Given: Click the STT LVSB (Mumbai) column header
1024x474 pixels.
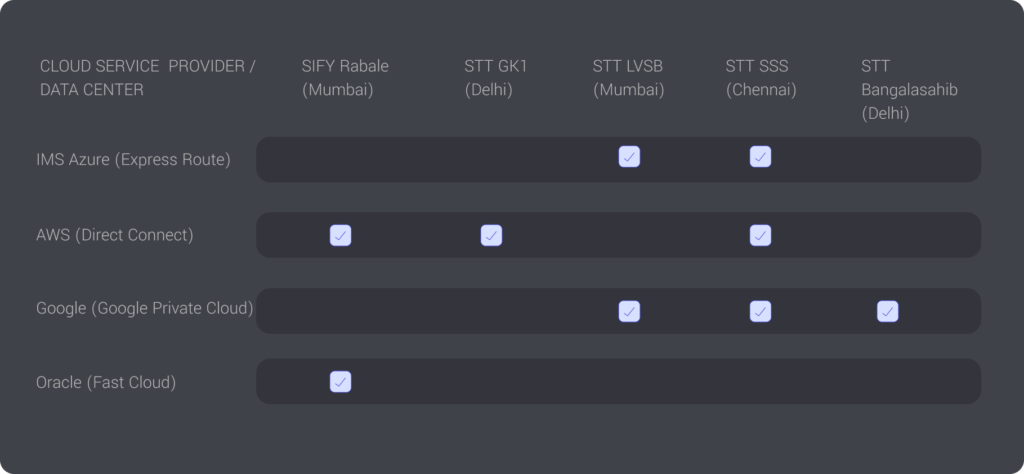Looking at the screenshot, I should [x=628, y=78].
